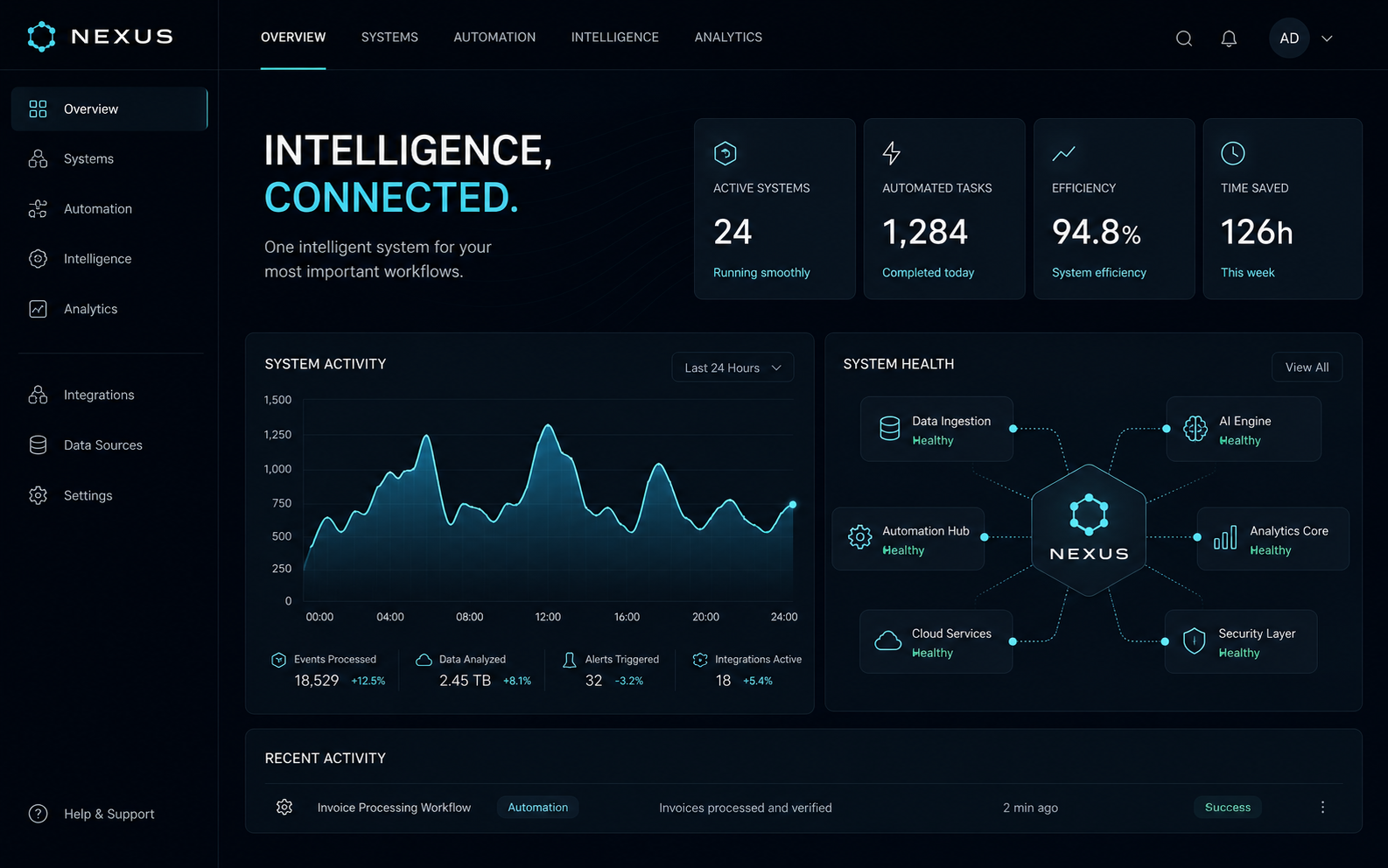Click the Invoice Processing Workflow gear icon

click(x=284, y=807)
